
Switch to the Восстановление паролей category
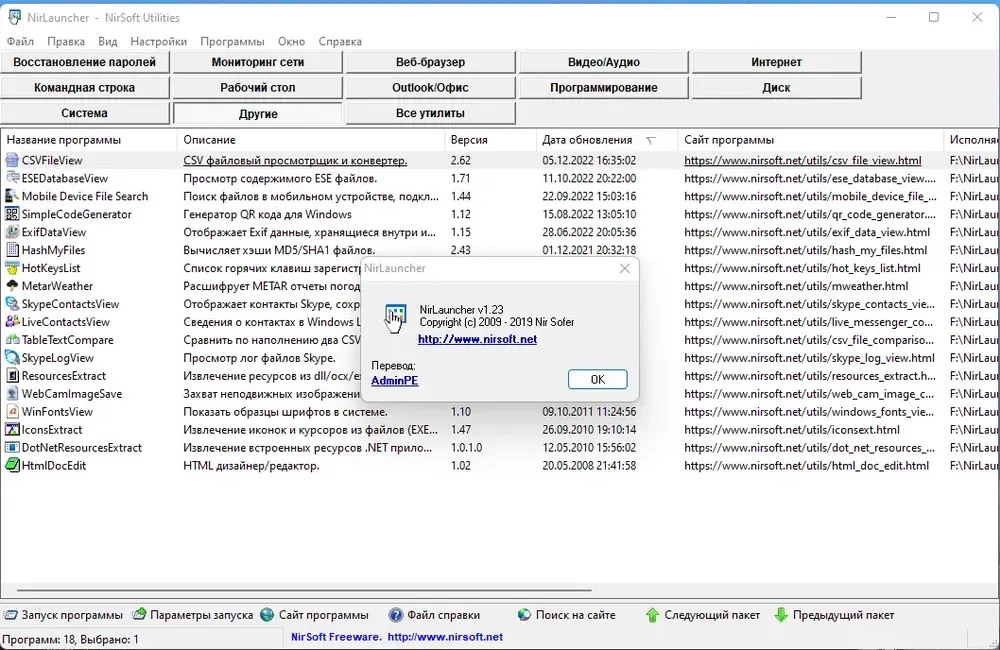[x=84, y=62]
